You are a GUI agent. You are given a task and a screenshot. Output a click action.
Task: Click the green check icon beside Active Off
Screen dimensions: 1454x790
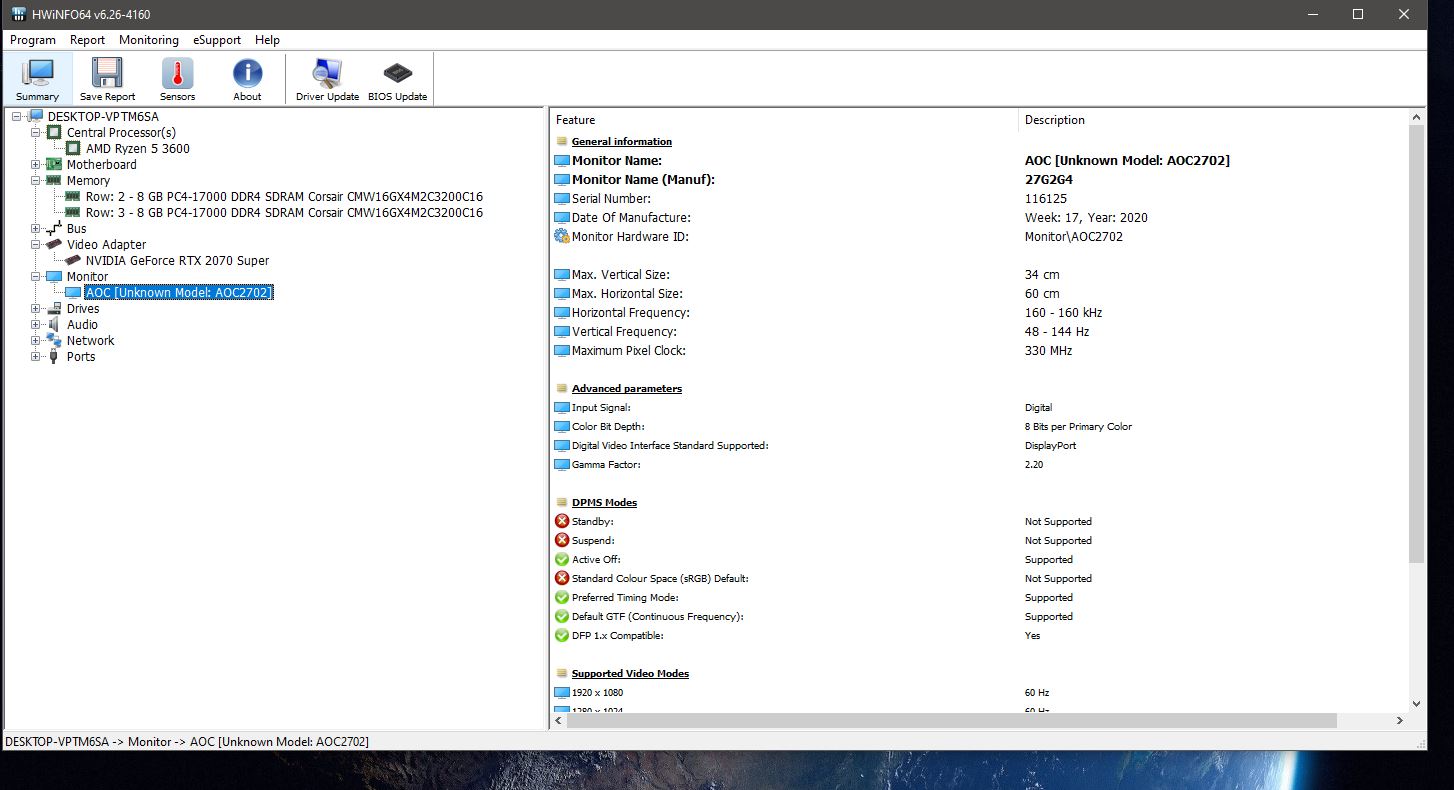561,559
